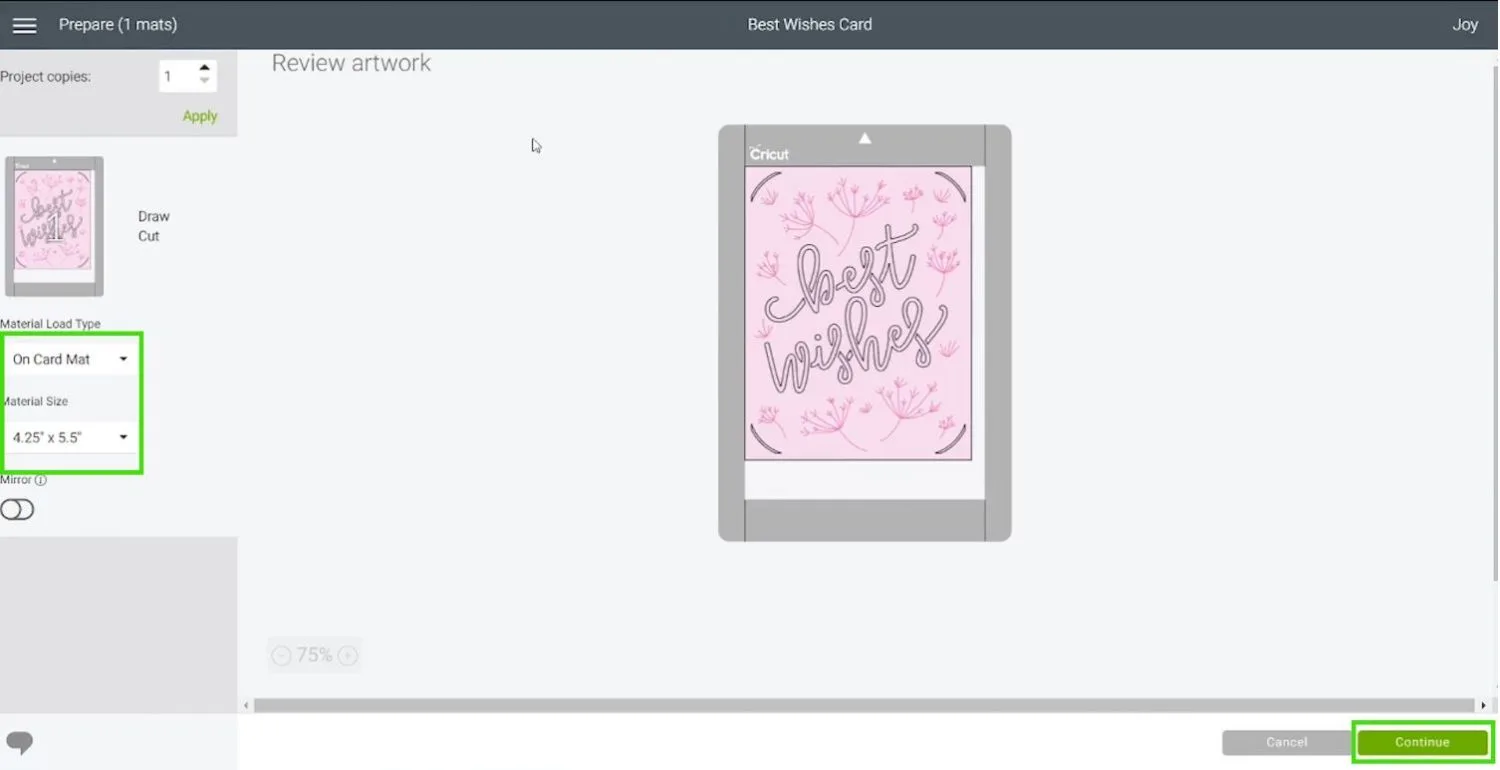This screenshot has height=770, width=1500.
Task: Click the Cancel button
Action: (1286, 742)
